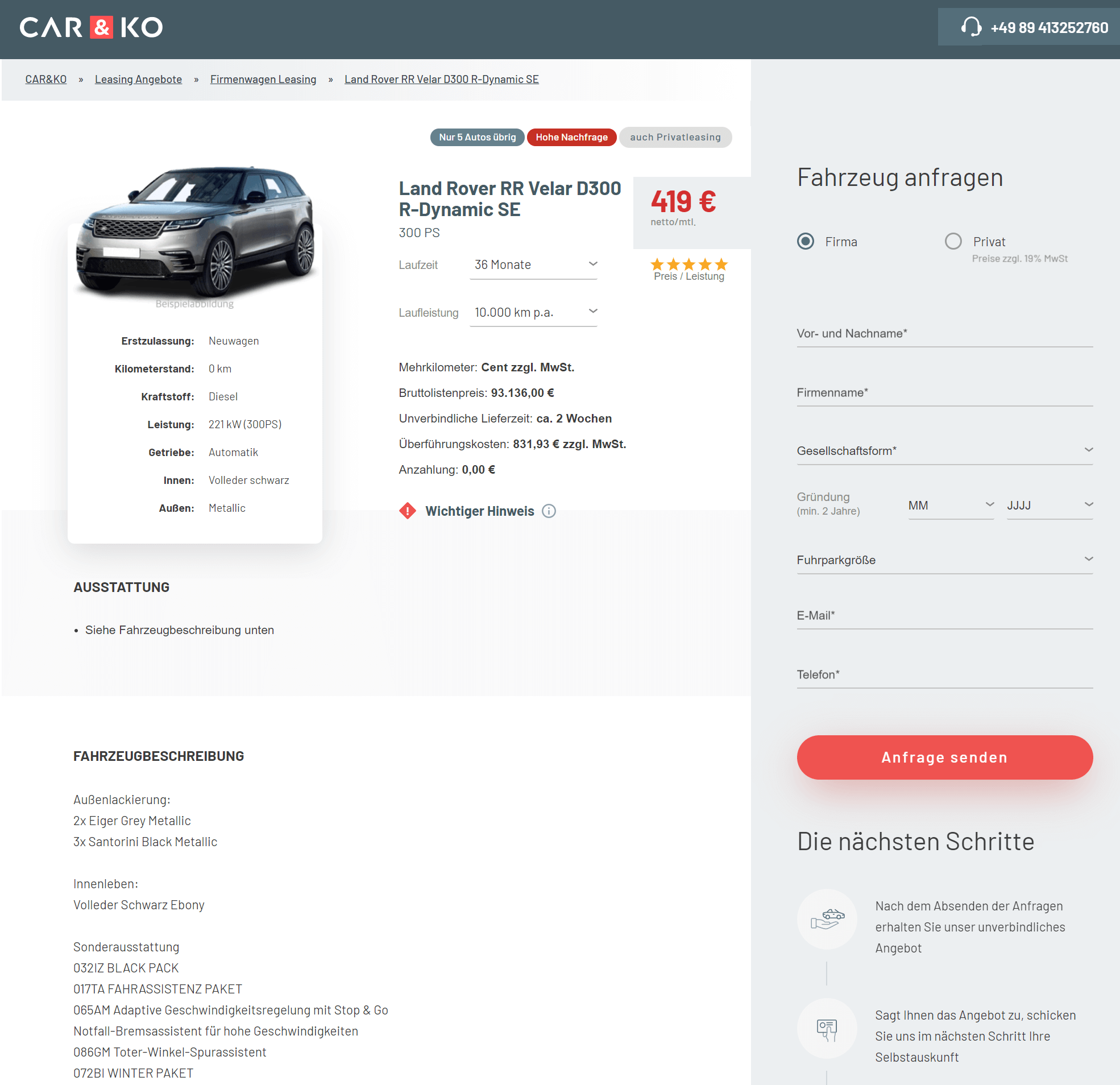Viewport: 1120px width, 1085px height.
Task: Click '3x Santorini Black Metallic' line
Action: (x=145, y=842)
